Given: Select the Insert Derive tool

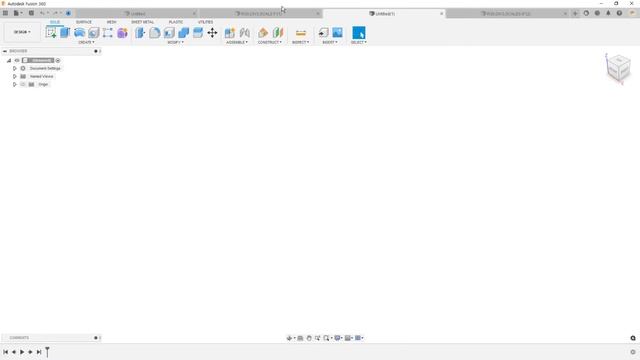Looking at the screenshot, I should point(323,33).
